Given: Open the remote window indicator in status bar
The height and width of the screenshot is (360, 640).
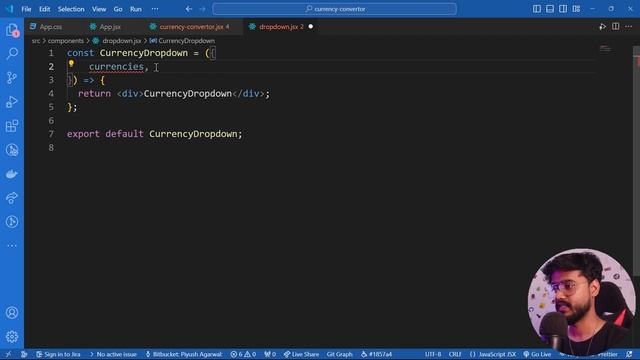Looking at the screenshot, I should click(x=9, y=354).
